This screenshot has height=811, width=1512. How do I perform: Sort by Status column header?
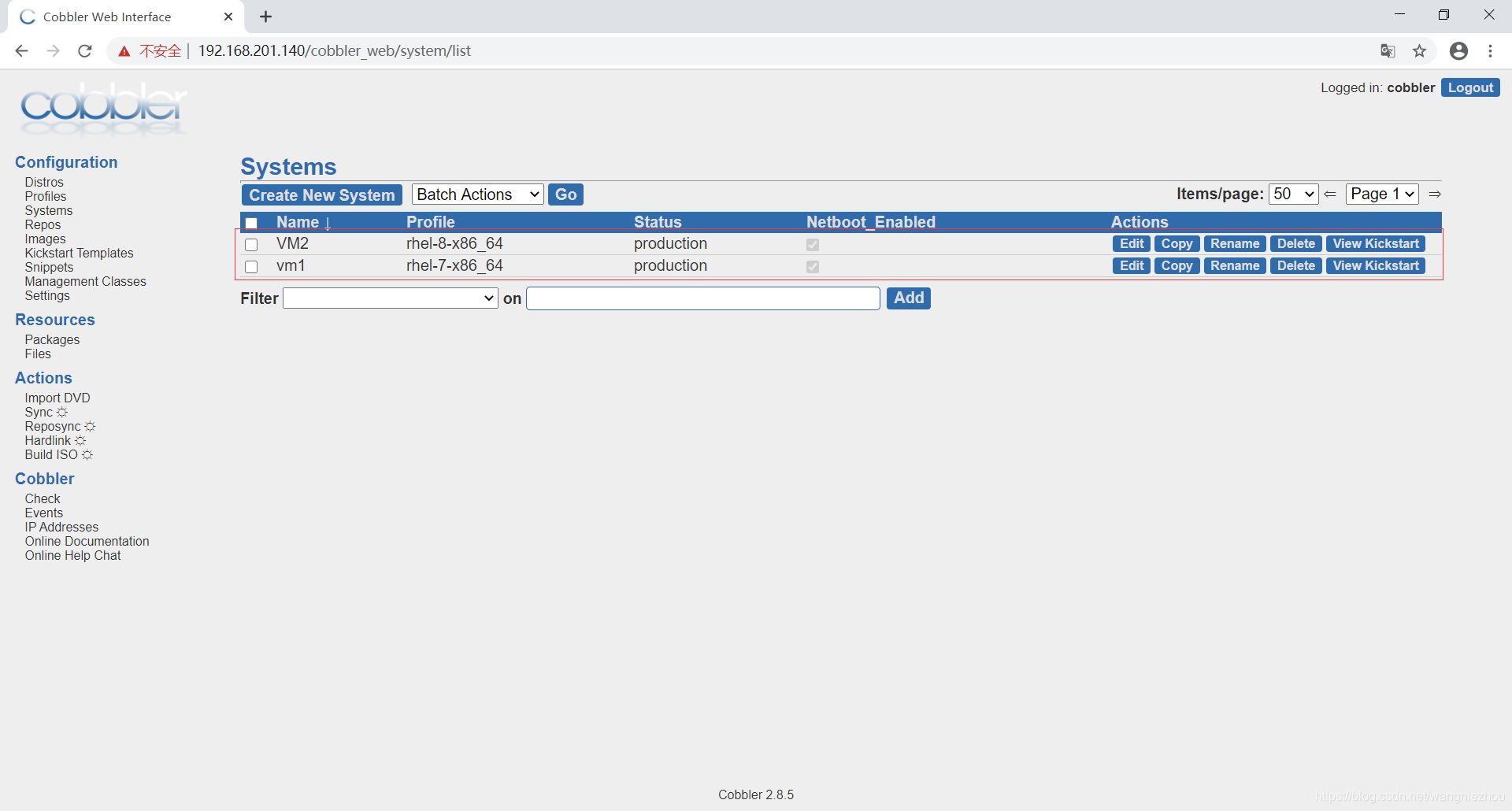point(658,222)
